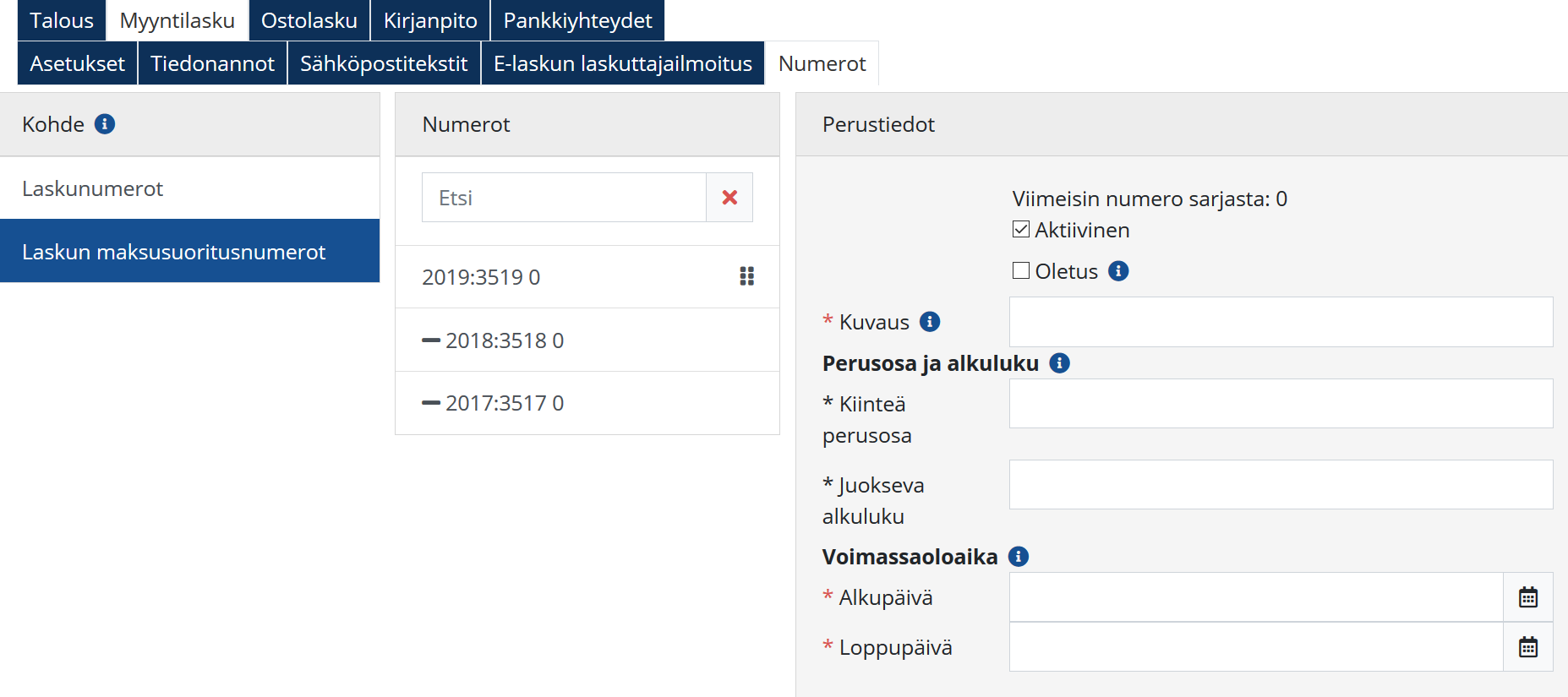Click the info icon next to Kohde
Image resolution: width=1568 pixels, height=697 pixels.
(x=105, y=124)
